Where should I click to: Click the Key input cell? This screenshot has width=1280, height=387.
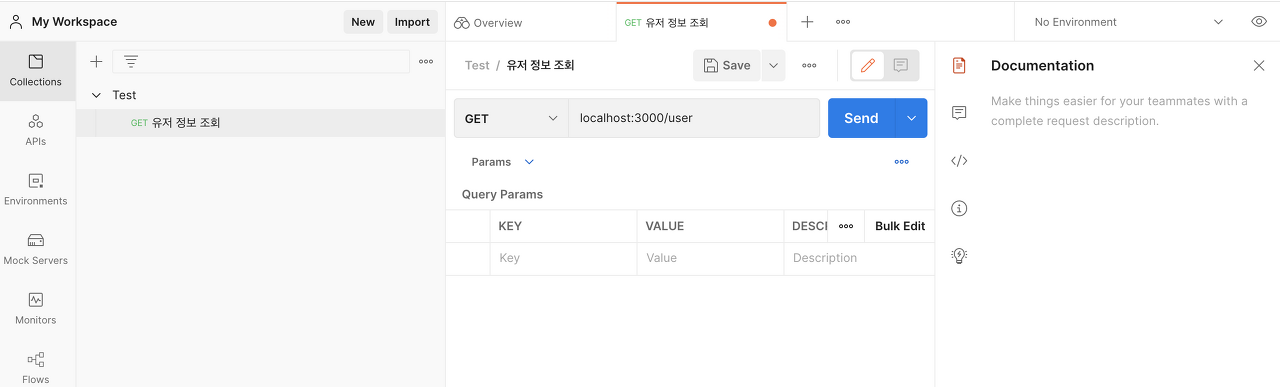[x=563, y=258]
